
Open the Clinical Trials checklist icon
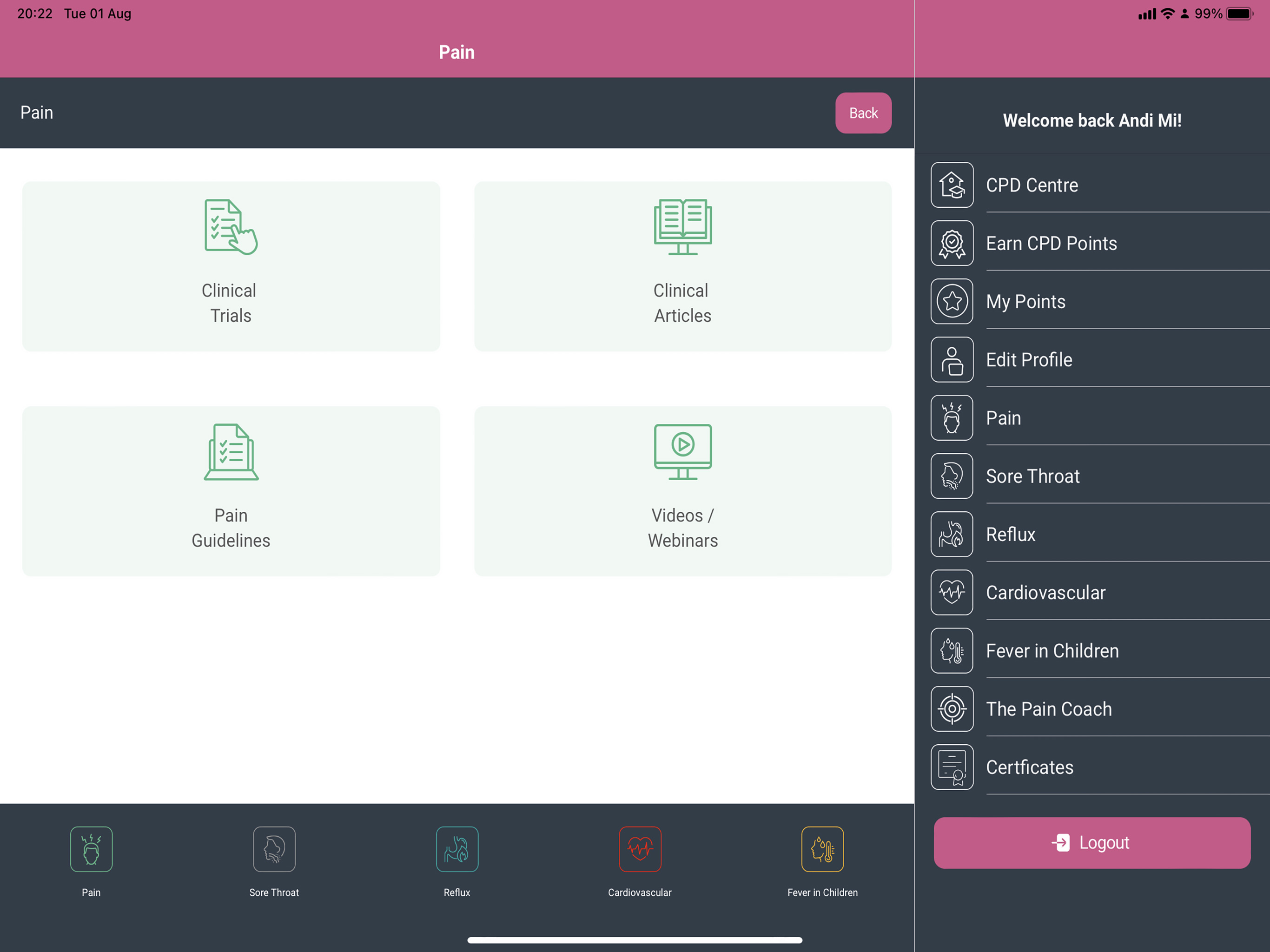point(231,227)
